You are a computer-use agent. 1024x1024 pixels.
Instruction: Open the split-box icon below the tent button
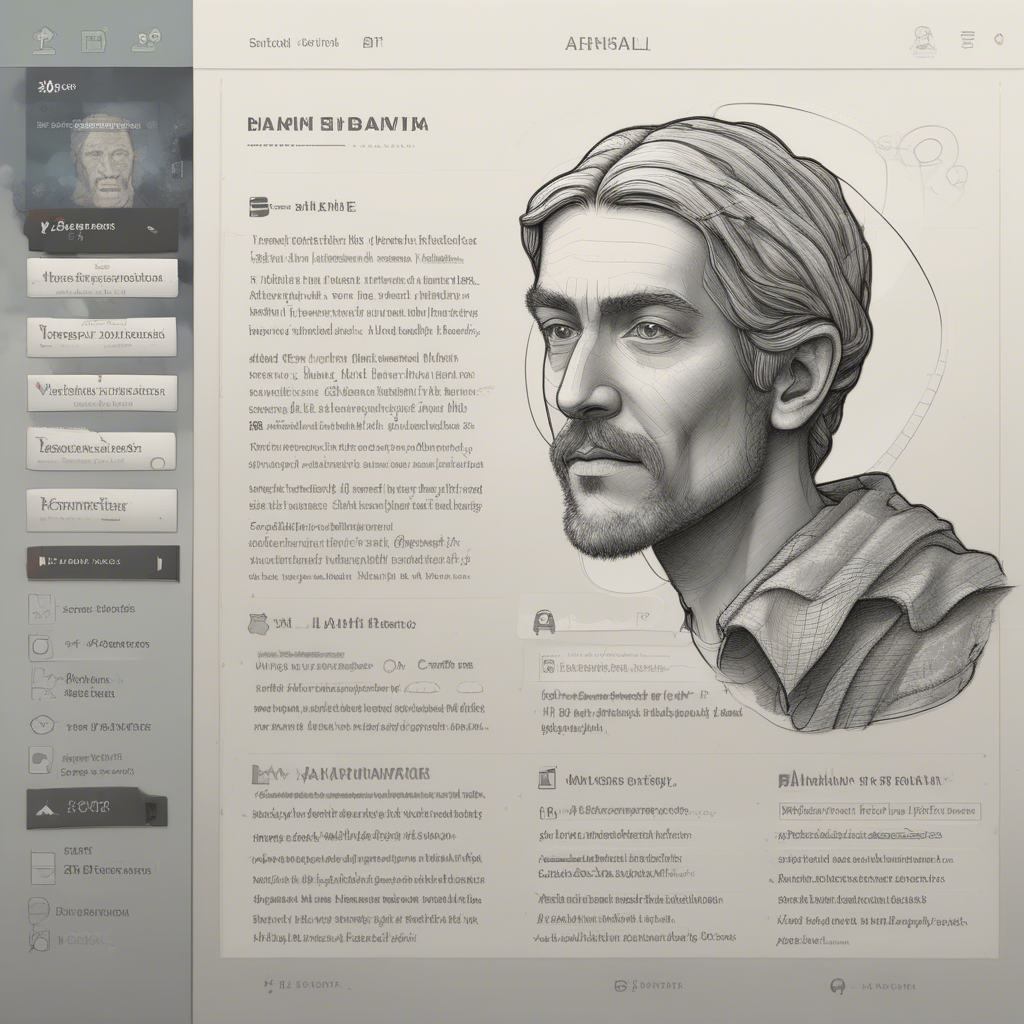click(x=43, y=867)
